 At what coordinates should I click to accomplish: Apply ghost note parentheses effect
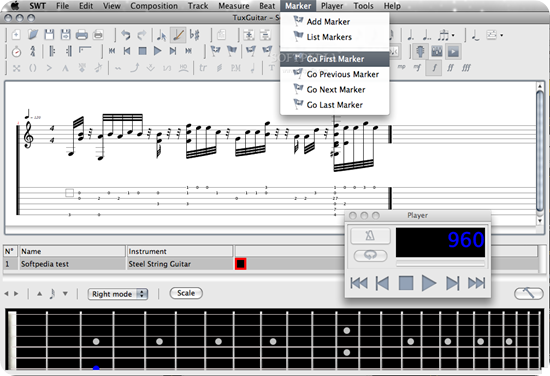[33, 68]
